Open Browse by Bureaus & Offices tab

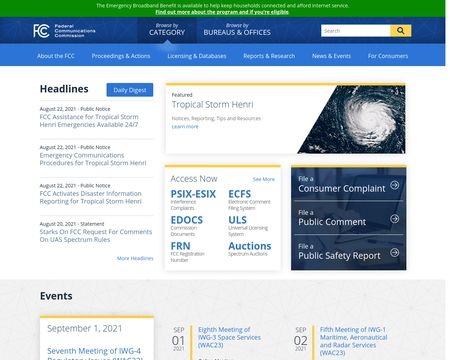237,30
